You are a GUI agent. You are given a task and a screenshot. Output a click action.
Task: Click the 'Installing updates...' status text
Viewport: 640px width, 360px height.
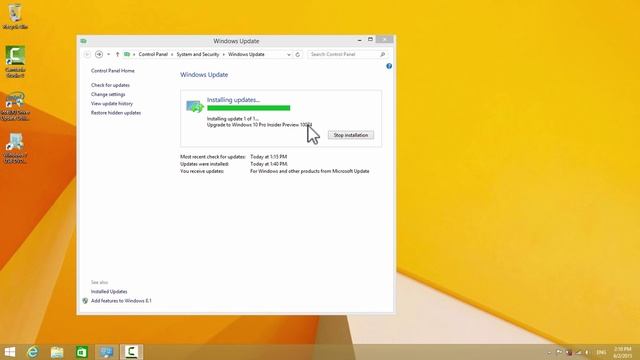233,100
